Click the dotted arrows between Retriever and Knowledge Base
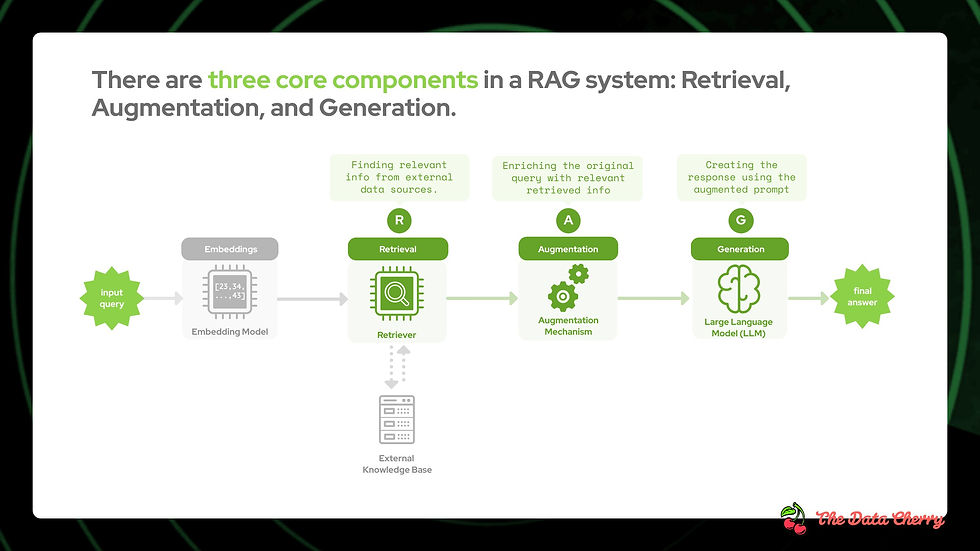The width and height of the screenshot is (980, 551). 398,367
